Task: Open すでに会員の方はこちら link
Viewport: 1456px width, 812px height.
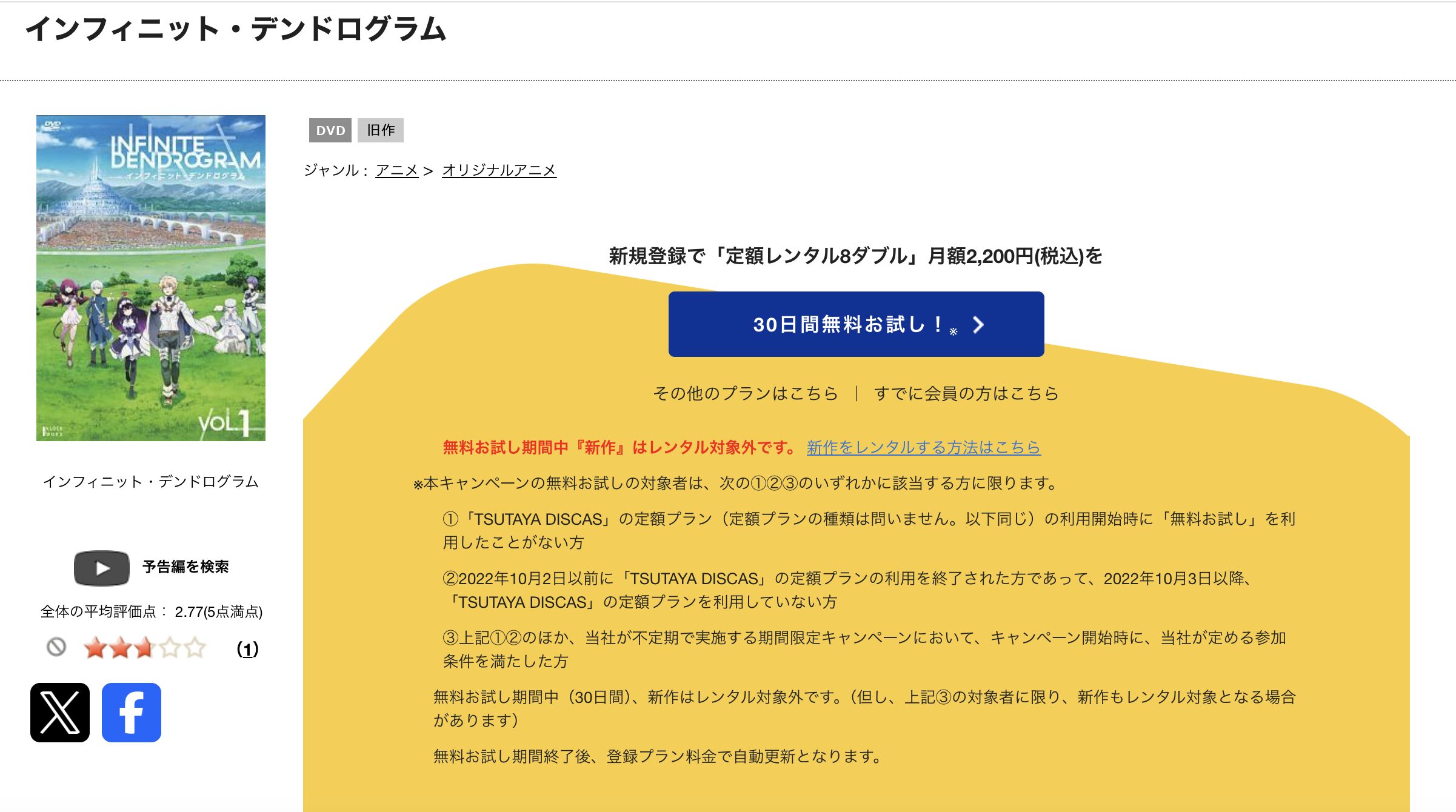Action: (966, 393)
